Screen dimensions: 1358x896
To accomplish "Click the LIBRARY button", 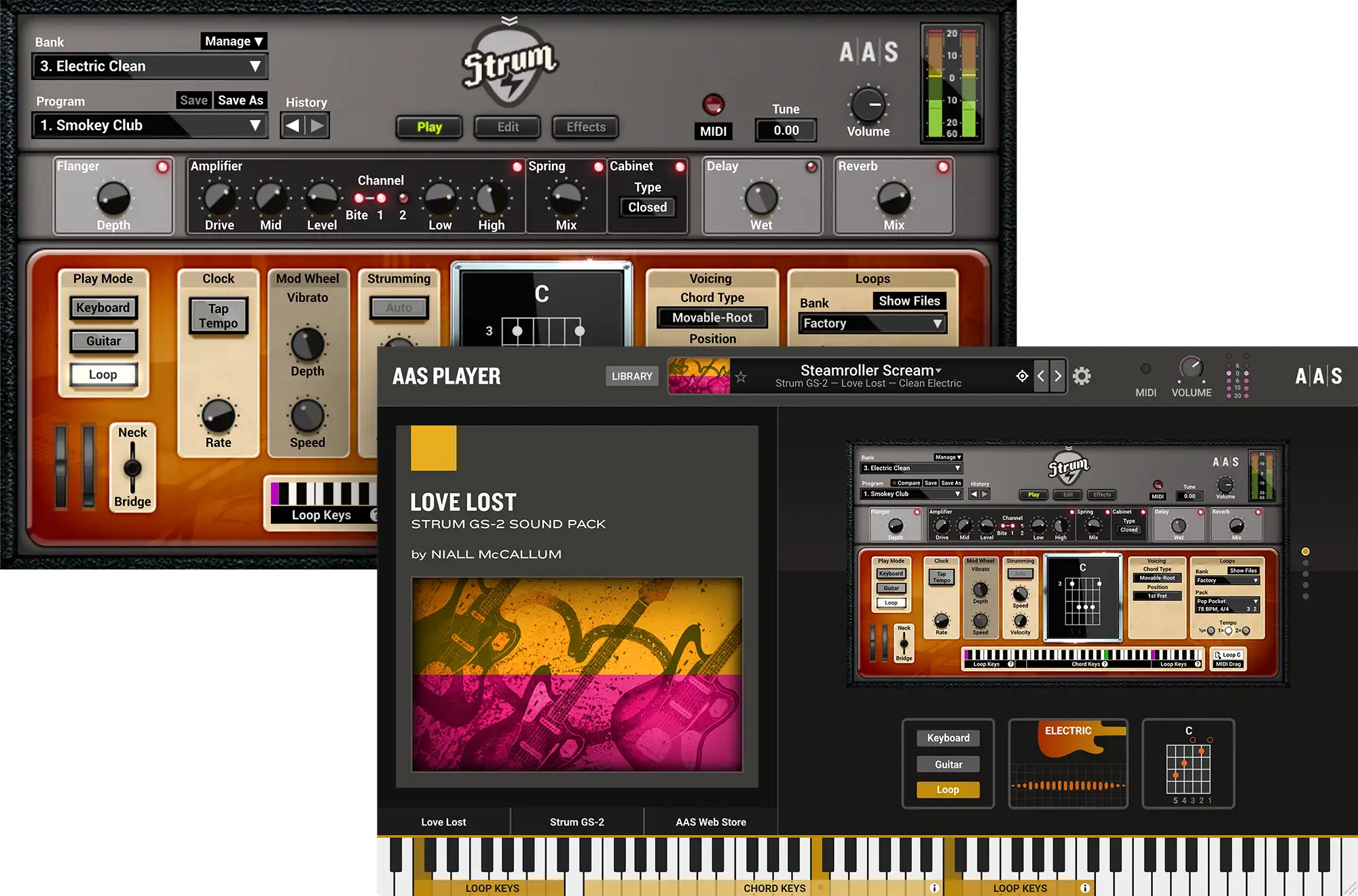I will click(632, 376).
